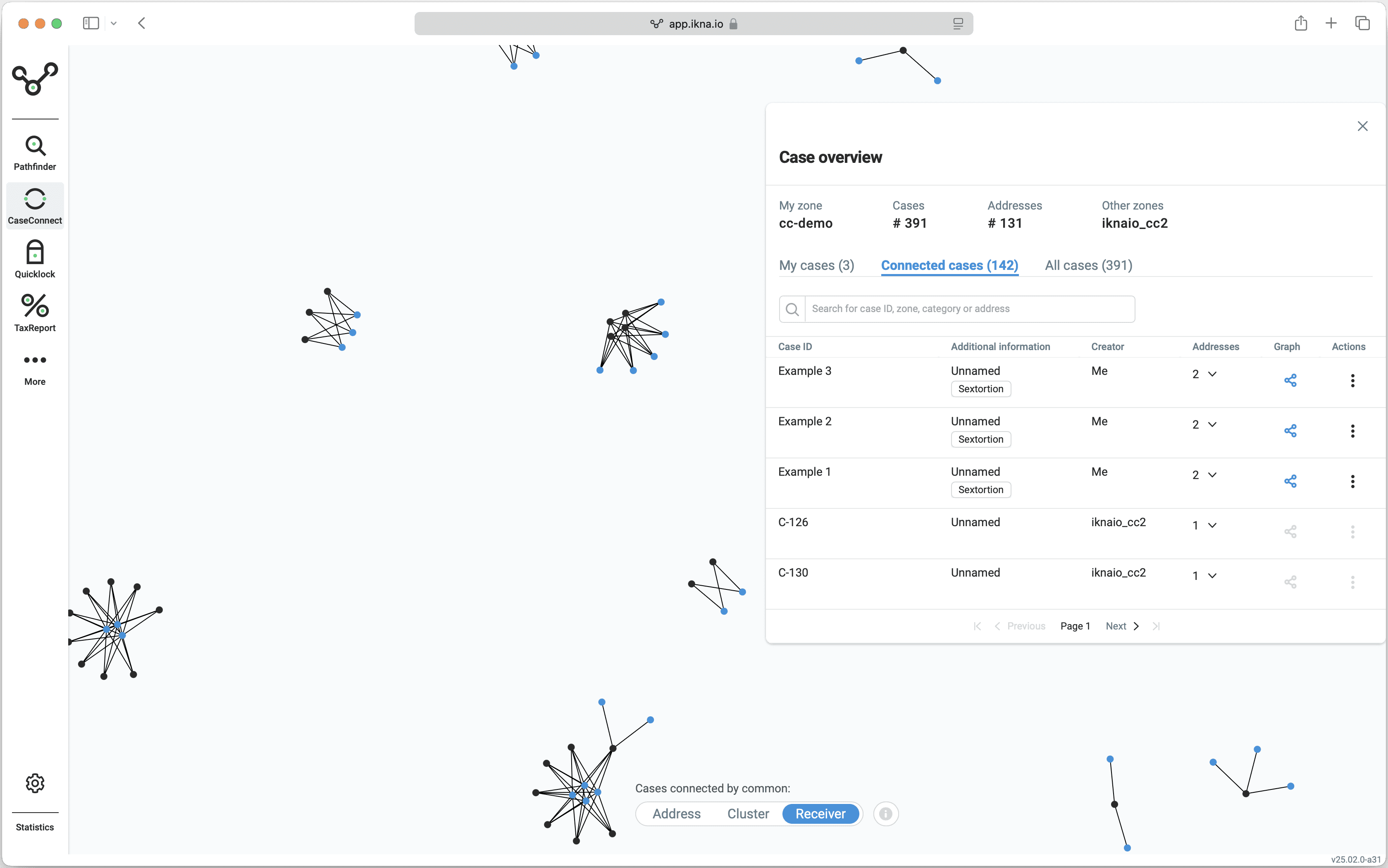
Task: Click the info icon beside Receiver
Action: (886, 813)
